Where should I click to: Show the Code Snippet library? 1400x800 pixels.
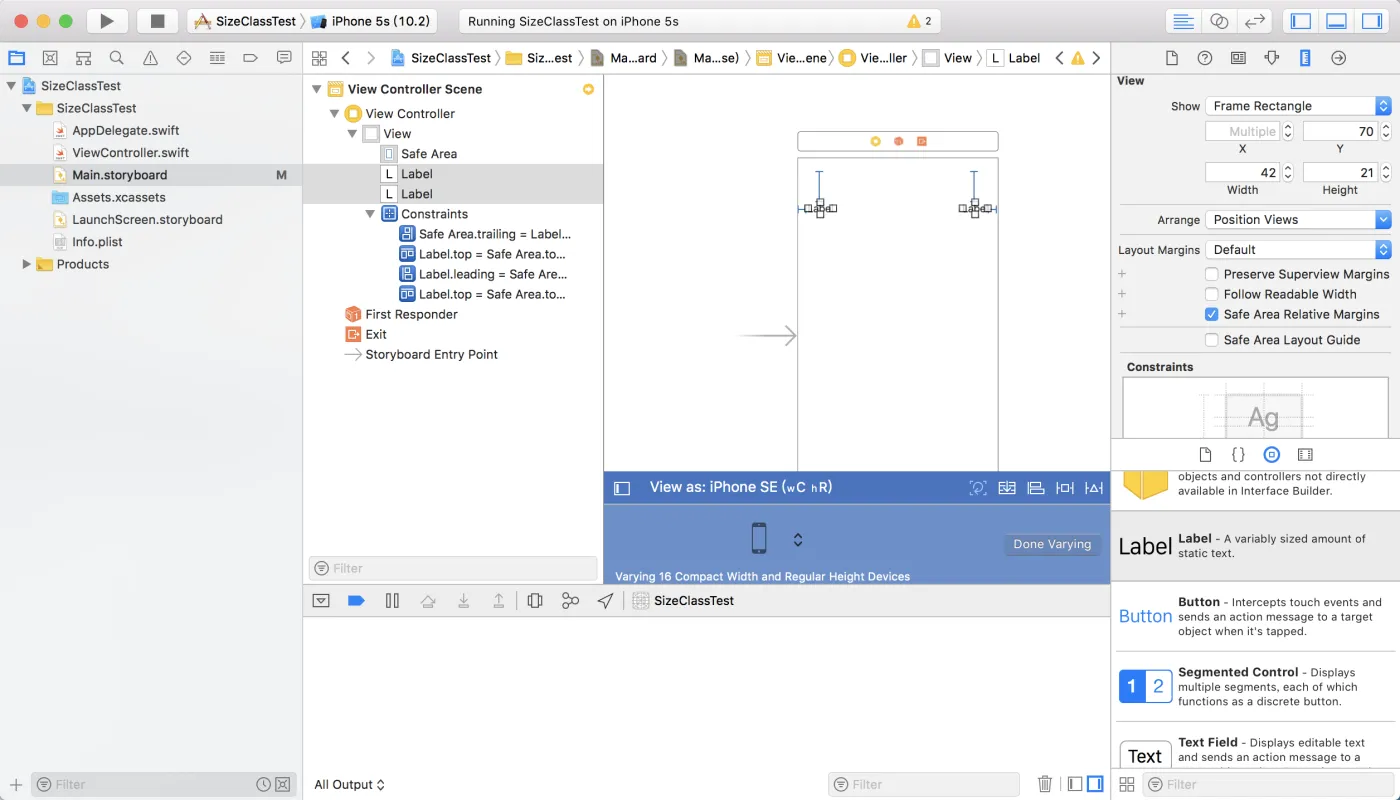point(1238,454)
